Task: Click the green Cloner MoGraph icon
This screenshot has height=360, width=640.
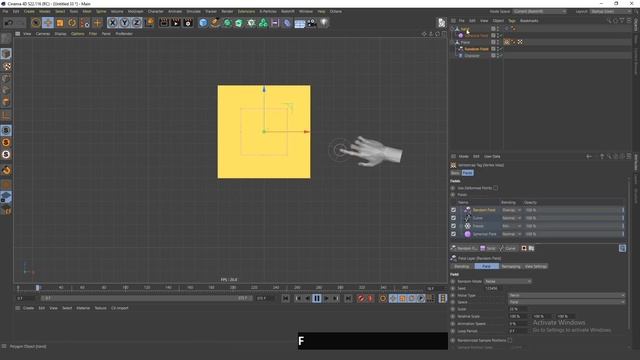Action: pyautogui.click(x=263, y=23)
